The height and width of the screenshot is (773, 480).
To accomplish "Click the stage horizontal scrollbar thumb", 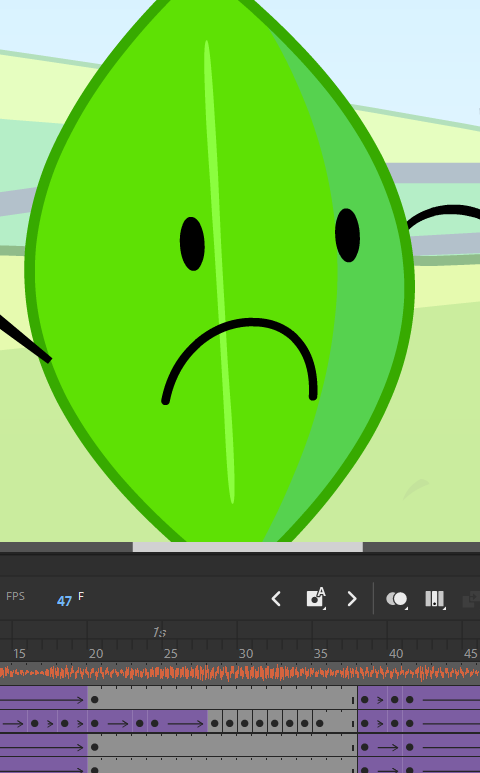I will (x=248, y=547).
